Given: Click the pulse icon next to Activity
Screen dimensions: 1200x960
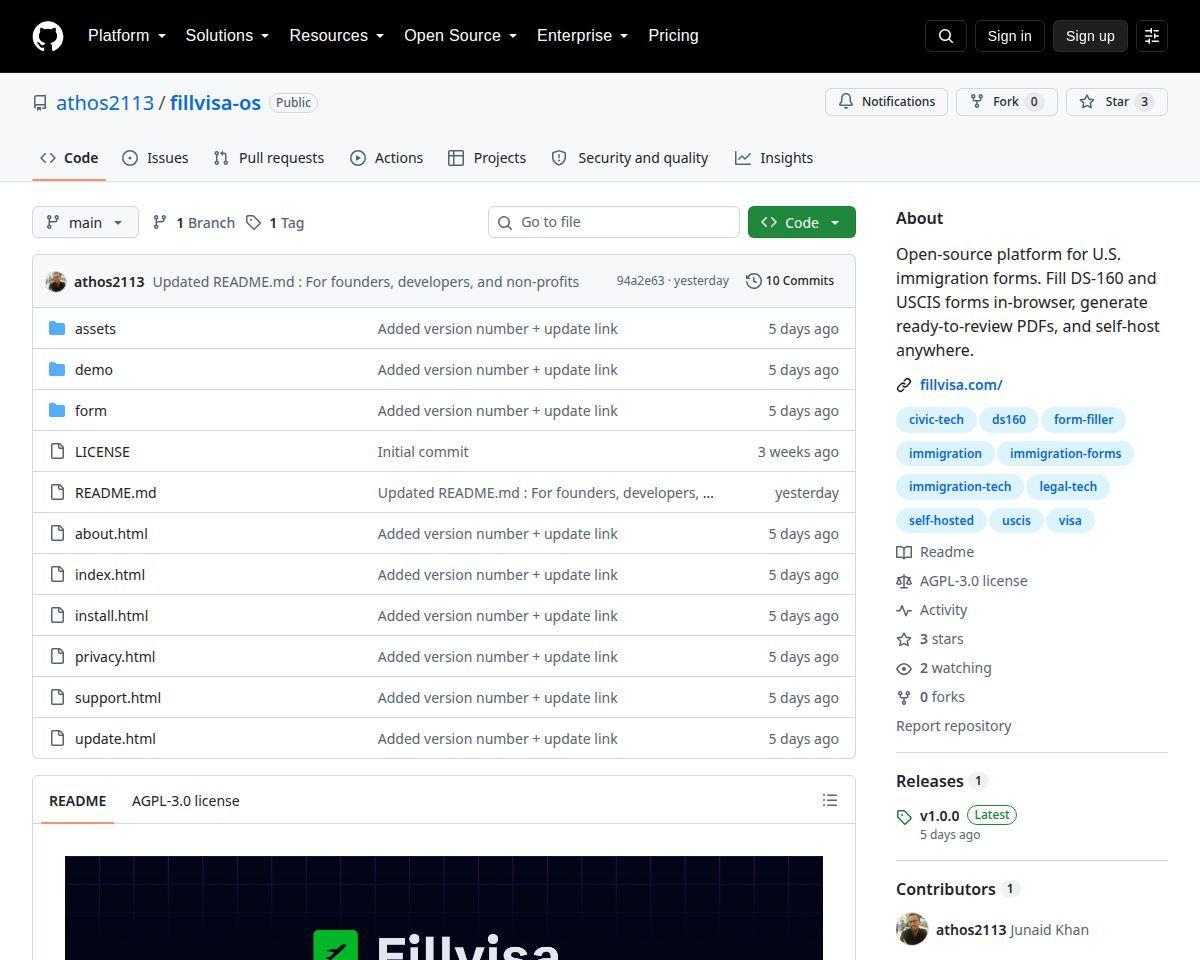Looking at the screenshot, I should coord(904,610).
